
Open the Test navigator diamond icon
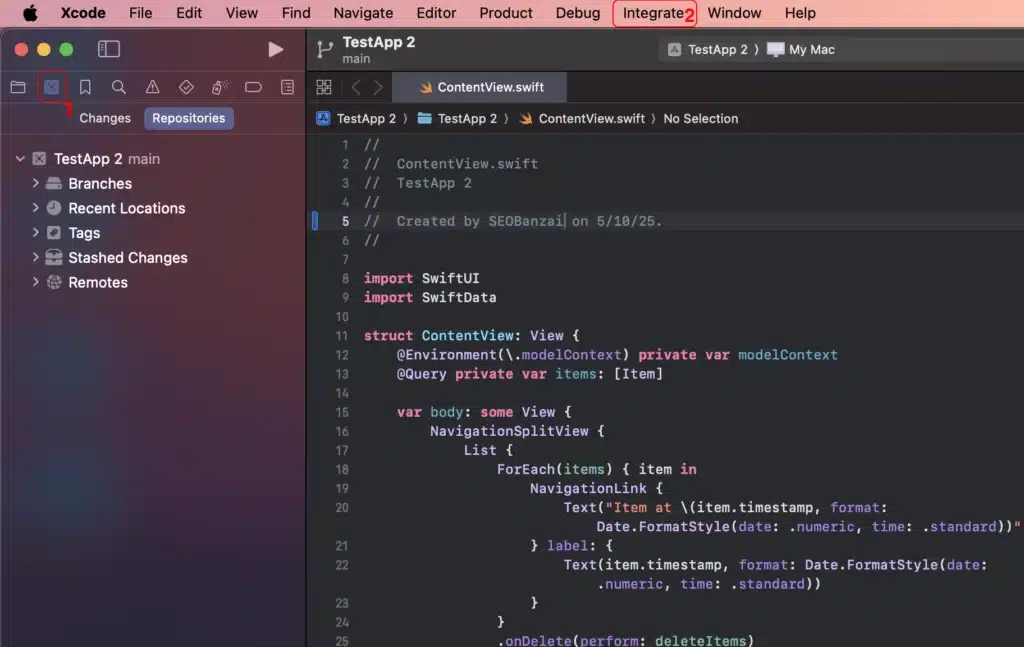tap(186, 87)
